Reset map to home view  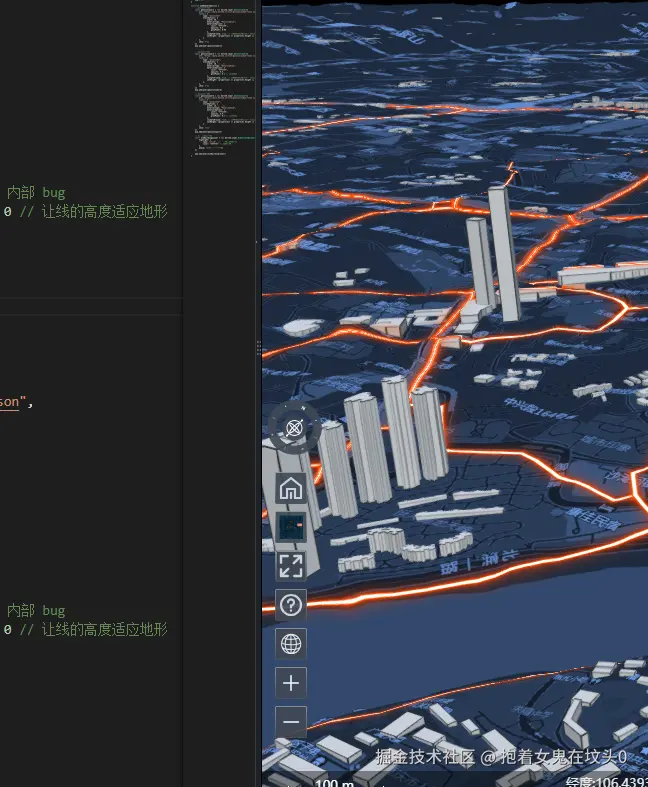pyautogui.click(x=291, y=488)
